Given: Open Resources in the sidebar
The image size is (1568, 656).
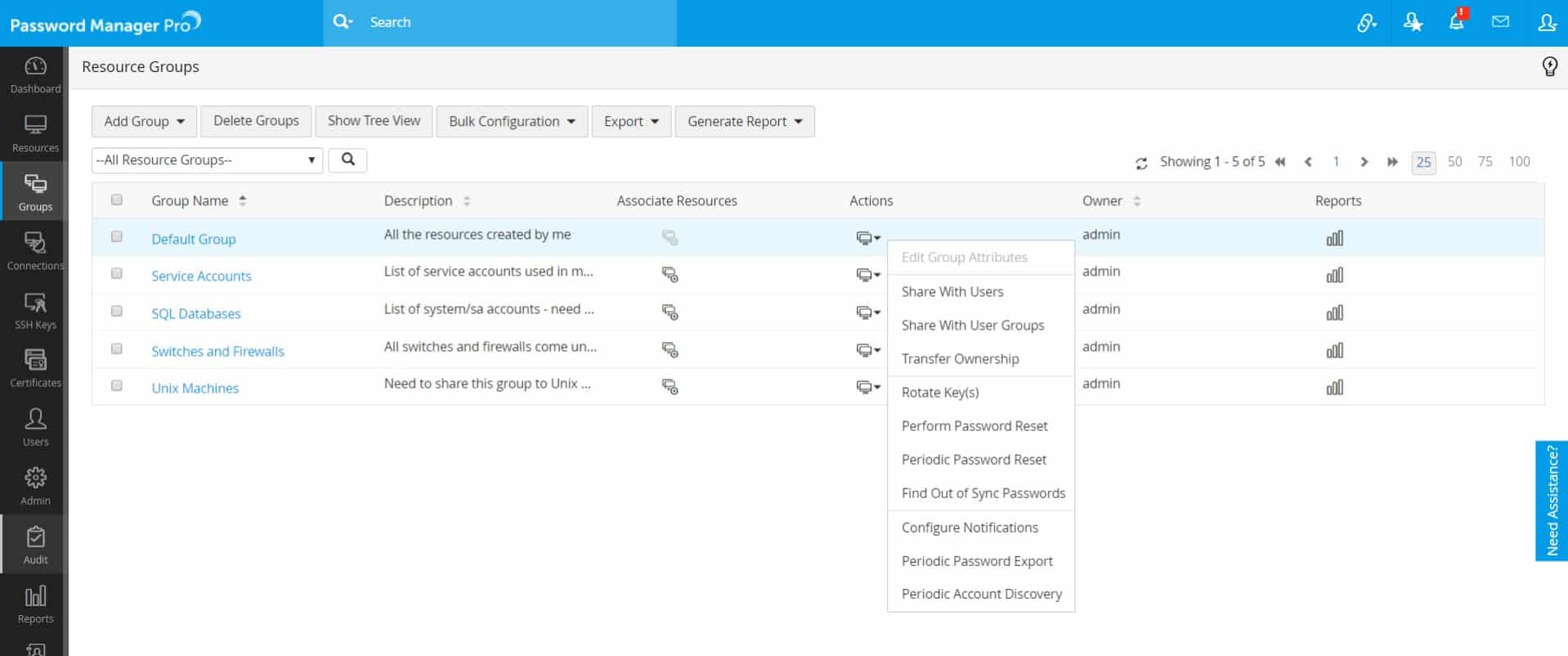Looking at the screenshot, I should [x=35, y=134].
